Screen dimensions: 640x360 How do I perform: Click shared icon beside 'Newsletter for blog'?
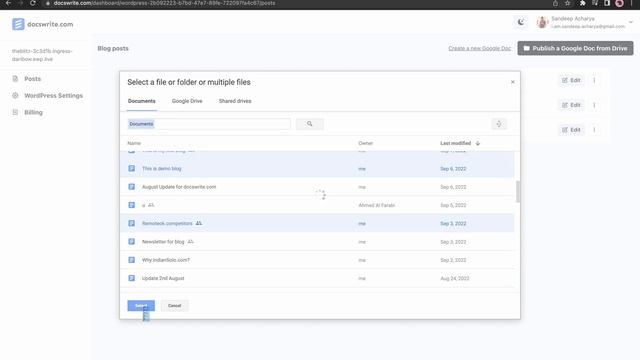(191, 242)
